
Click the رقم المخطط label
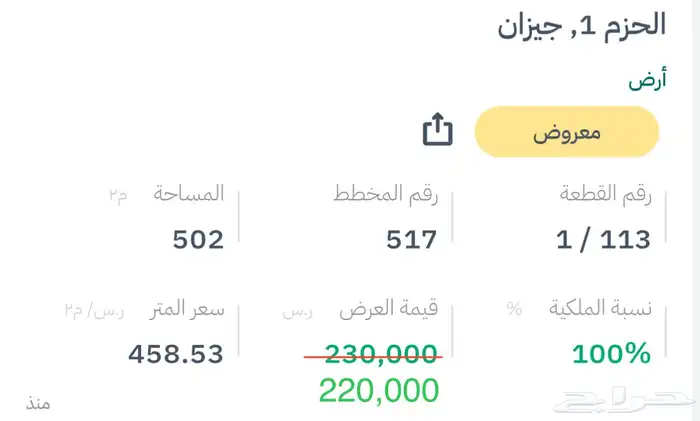pyautogui.click(x=387, y=195)
